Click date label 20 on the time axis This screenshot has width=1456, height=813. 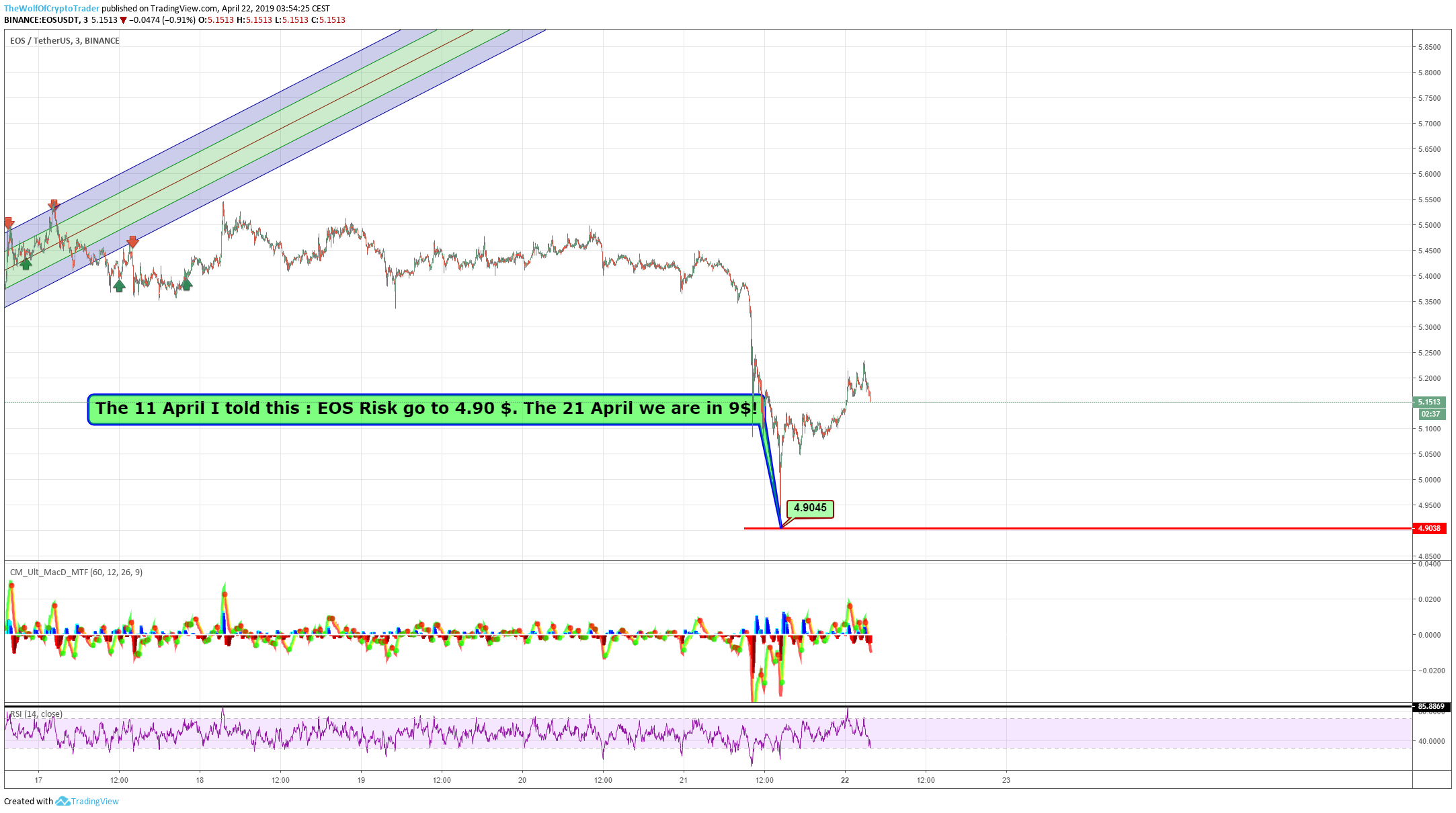point(522,780)
